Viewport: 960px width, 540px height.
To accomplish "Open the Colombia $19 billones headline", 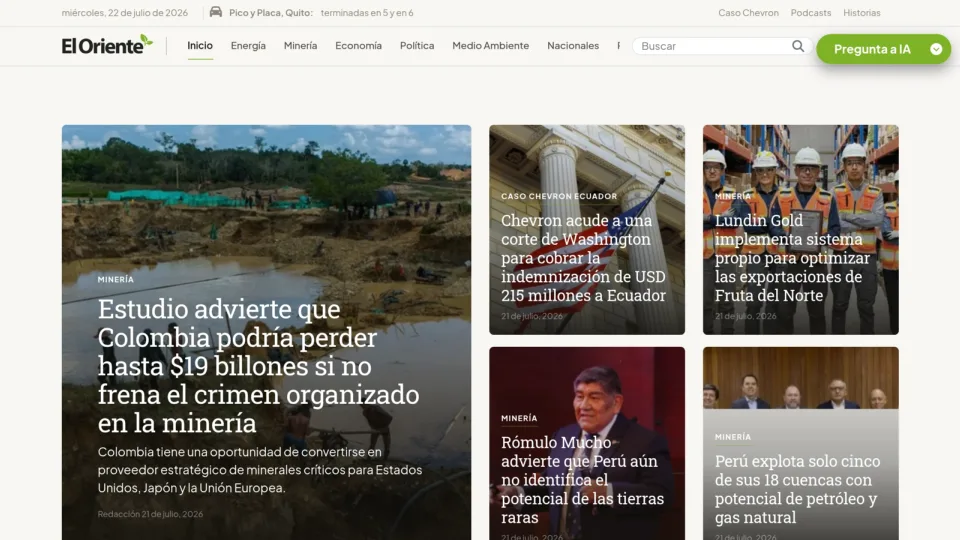I will (258, 366).
